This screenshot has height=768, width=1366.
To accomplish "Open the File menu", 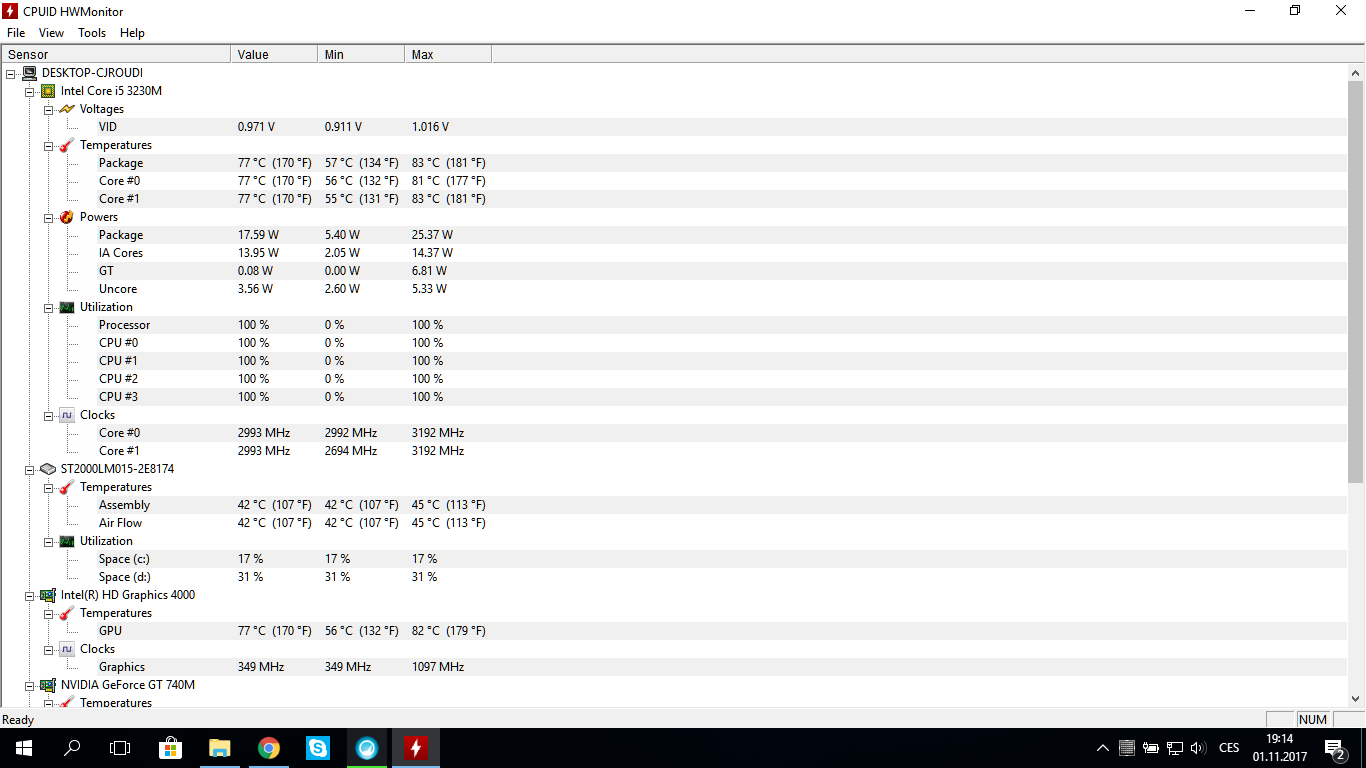I will click(16, 33).
